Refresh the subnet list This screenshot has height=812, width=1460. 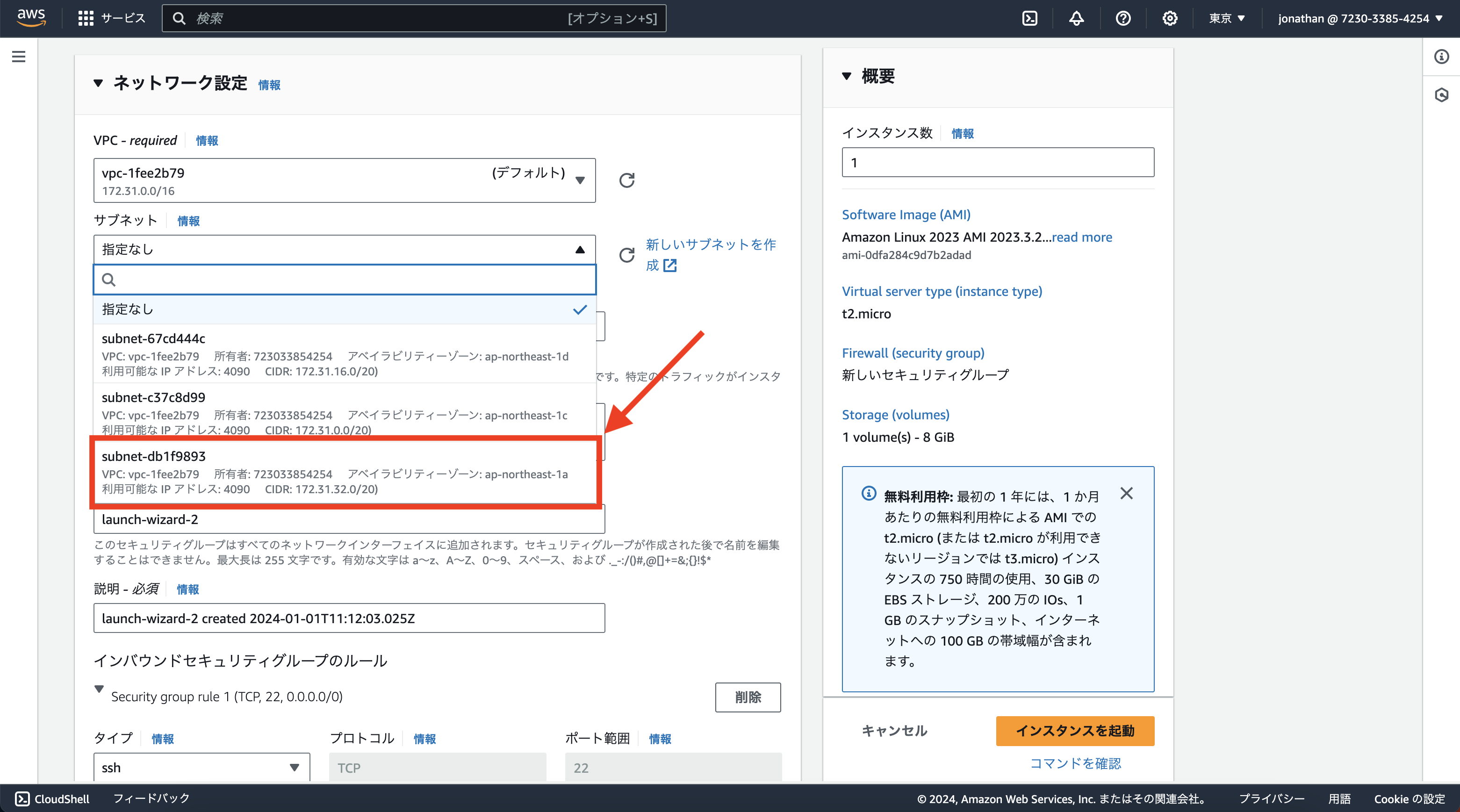[626, 255]
